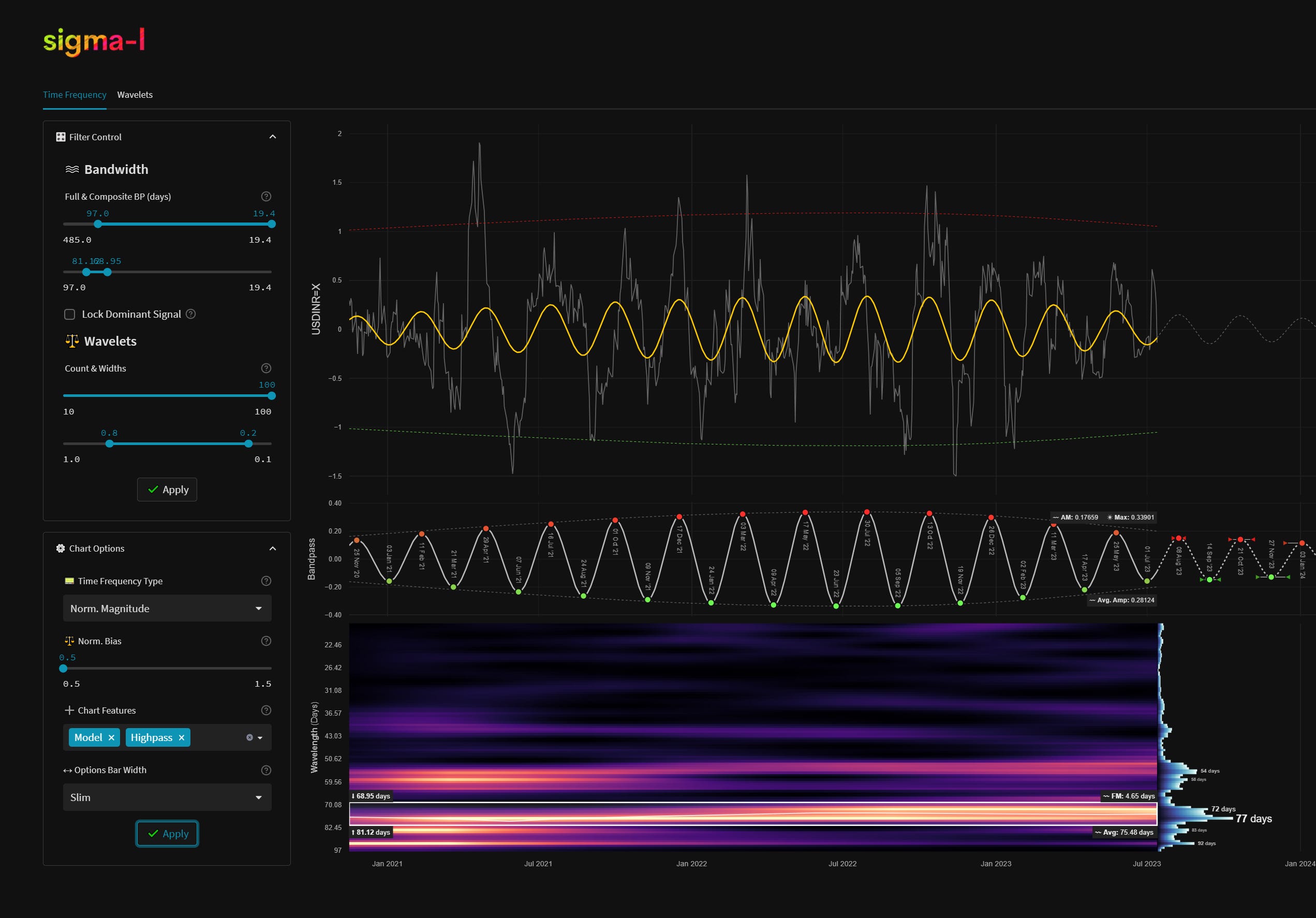
Task: Switch to the Wavelets tab
Action: pyautogui.click(x=135, y=95)
